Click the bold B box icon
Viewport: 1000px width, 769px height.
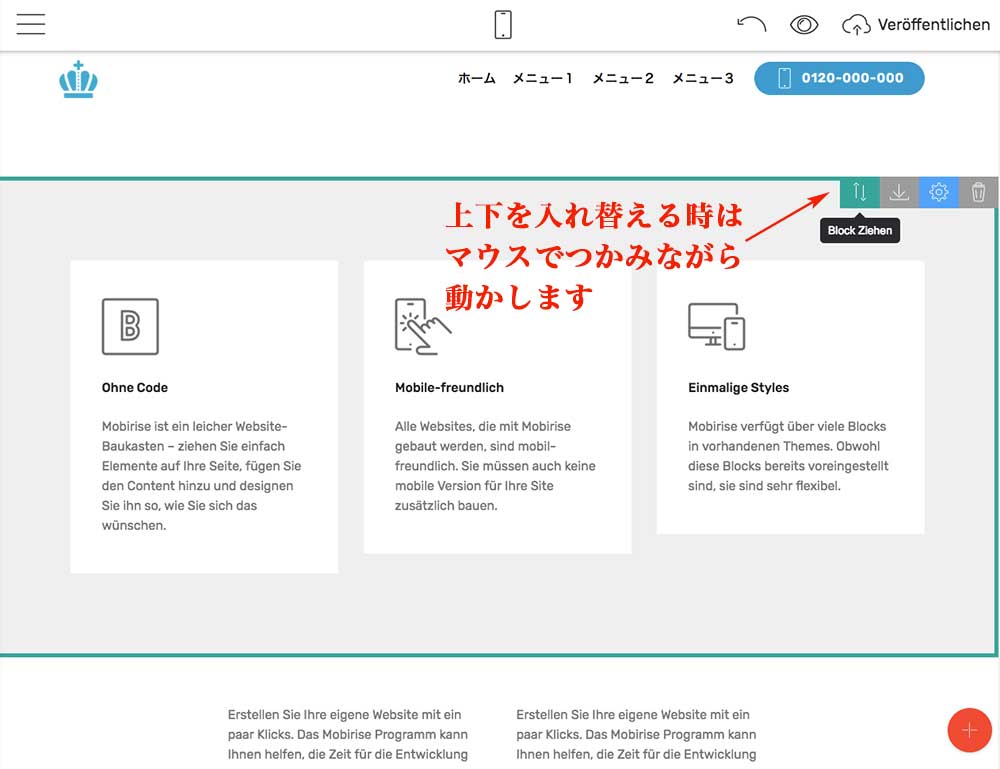click(130, 326)
